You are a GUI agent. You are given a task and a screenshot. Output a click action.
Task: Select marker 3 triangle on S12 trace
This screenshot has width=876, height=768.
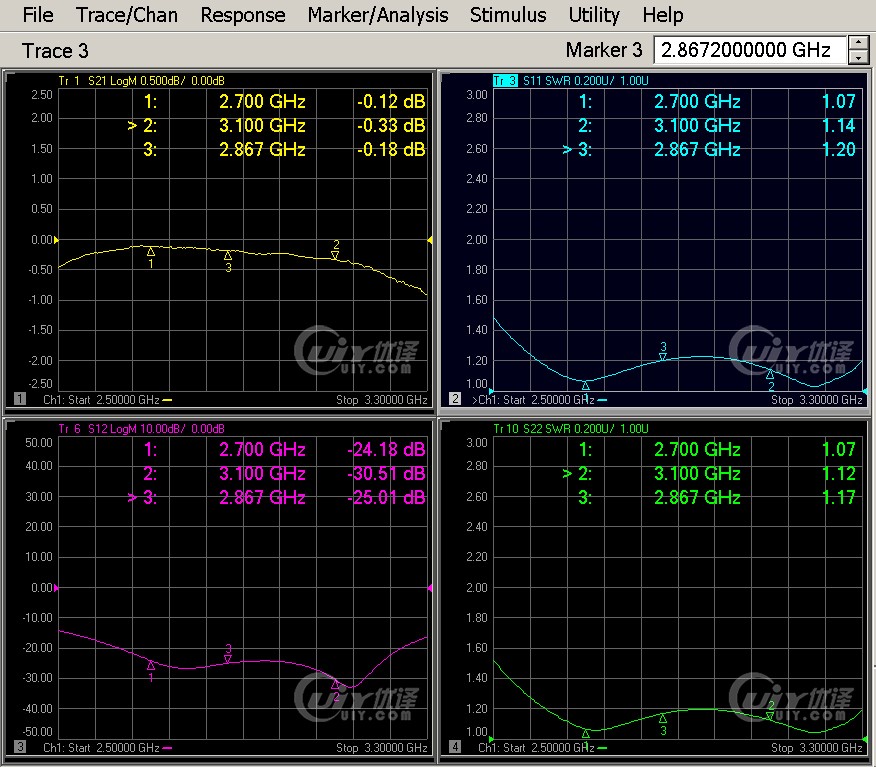pos(228,659)
